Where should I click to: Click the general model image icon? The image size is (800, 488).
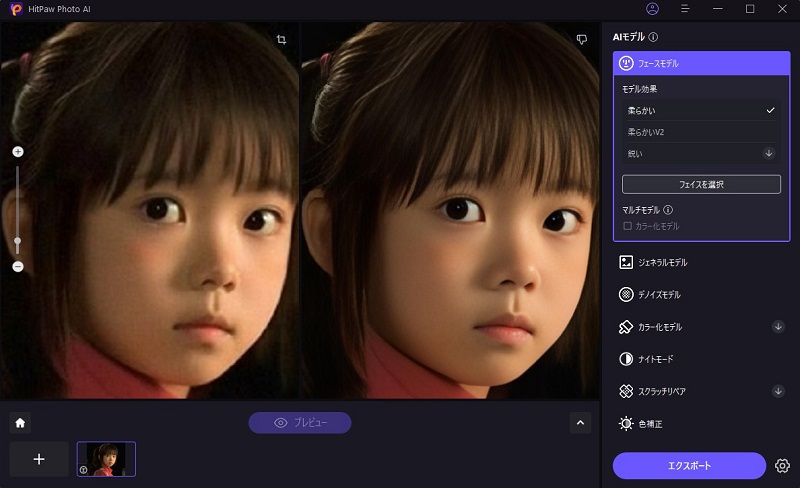click(x=626, y=262)
